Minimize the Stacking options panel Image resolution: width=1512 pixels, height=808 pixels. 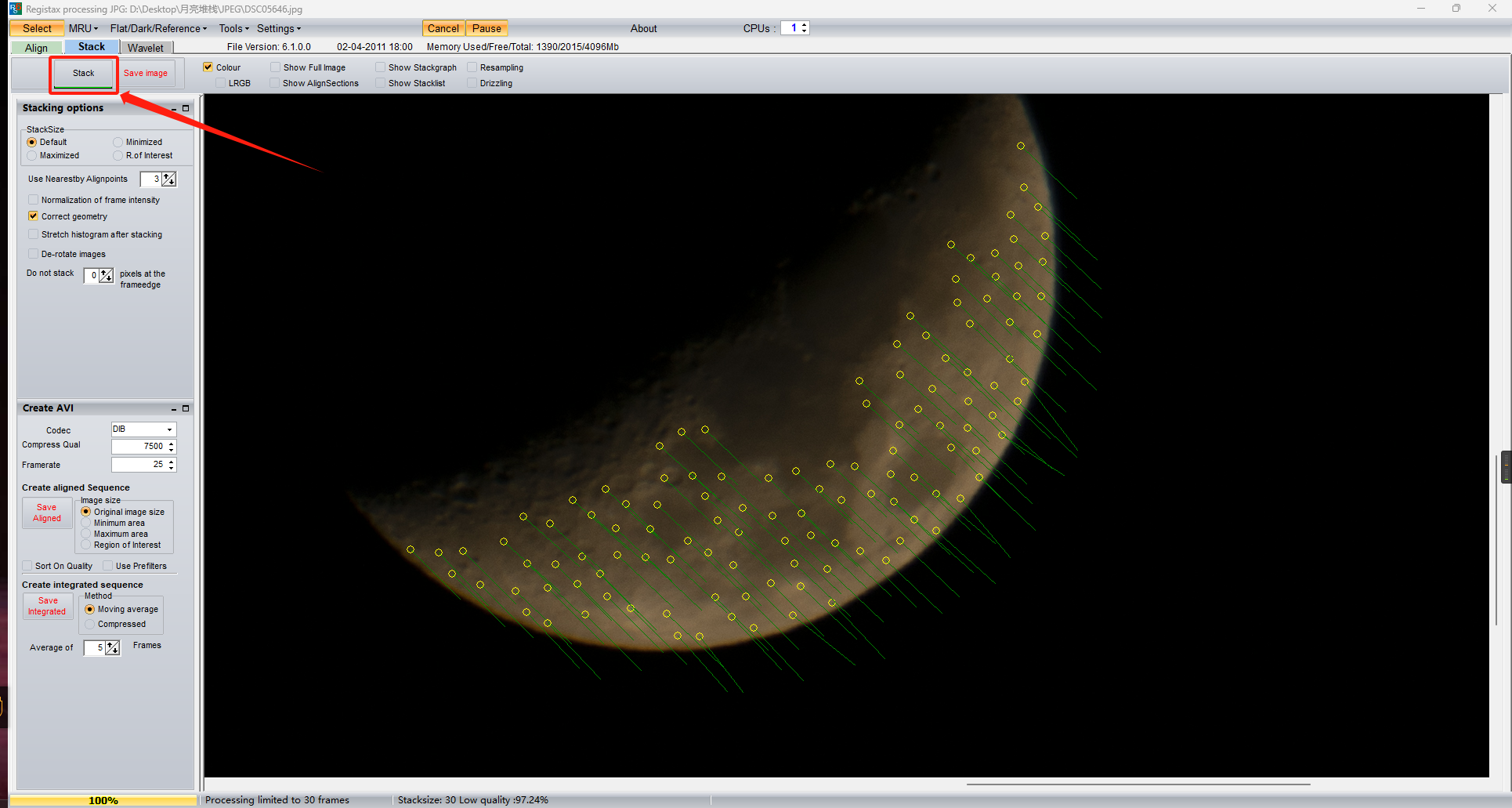pos(174,108)
